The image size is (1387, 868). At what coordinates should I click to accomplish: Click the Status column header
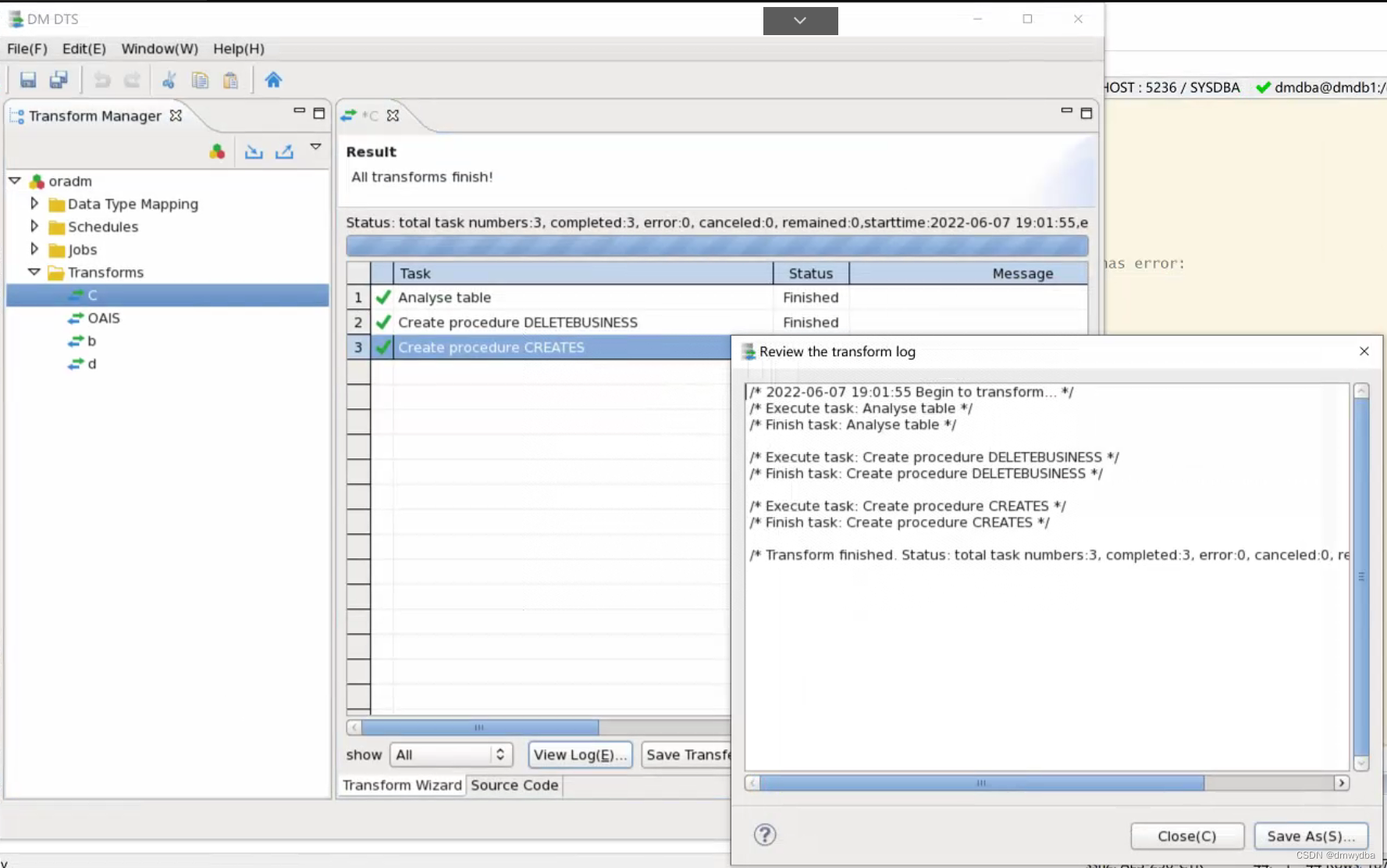coord(810,273)
